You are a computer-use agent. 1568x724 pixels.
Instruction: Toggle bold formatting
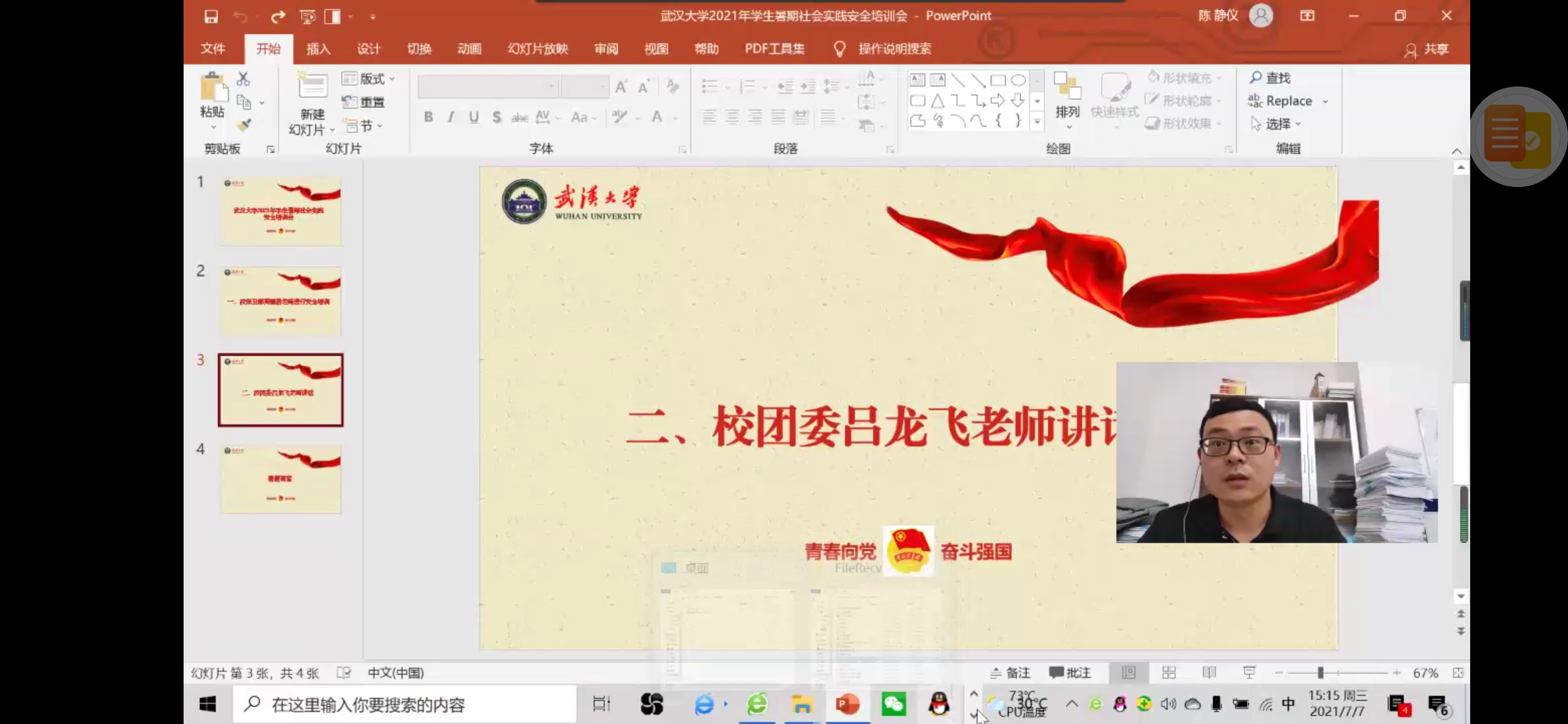click(428, 117)
